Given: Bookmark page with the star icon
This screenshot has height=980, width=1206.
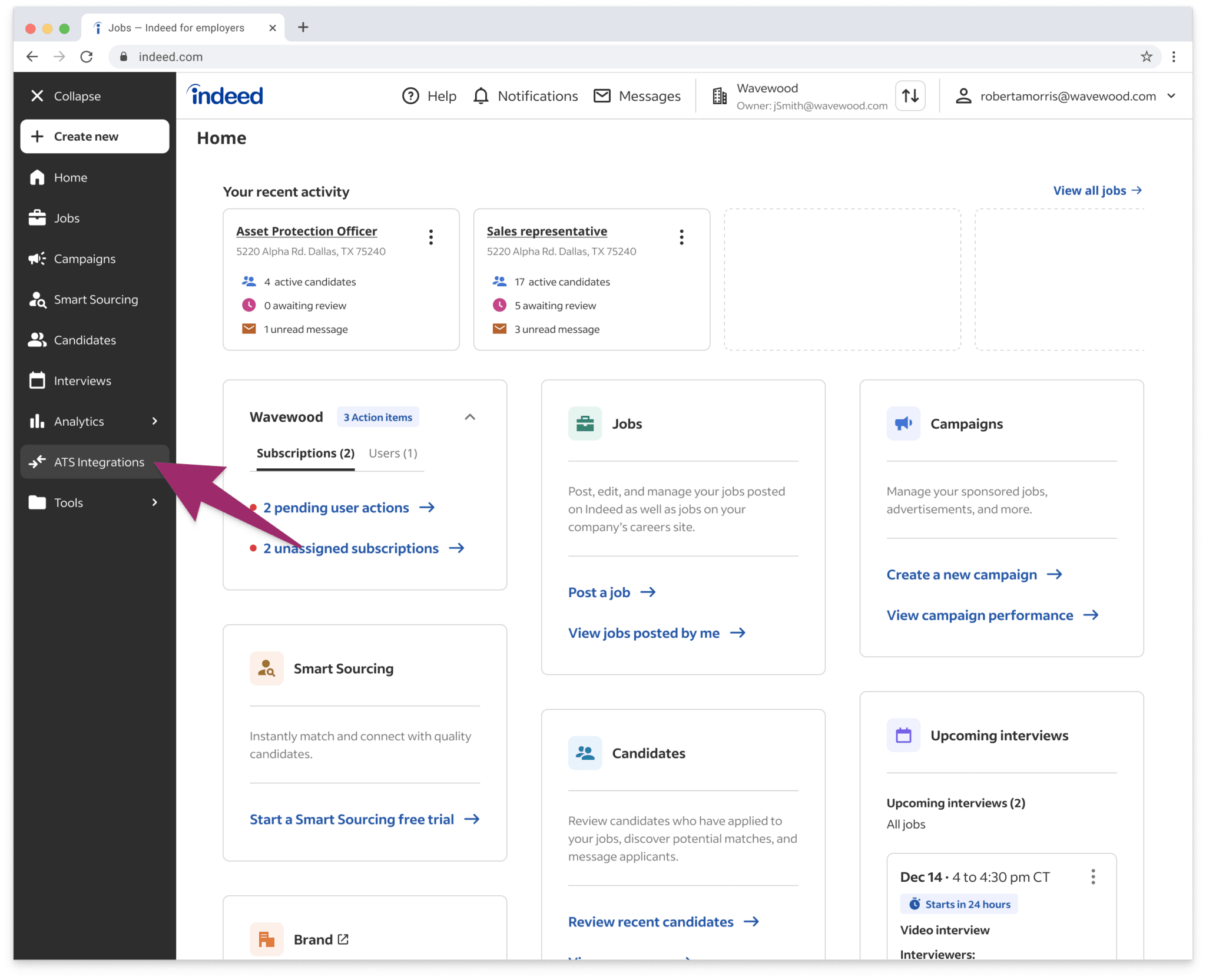Looking at the screenshot, I should [1146, 57].
